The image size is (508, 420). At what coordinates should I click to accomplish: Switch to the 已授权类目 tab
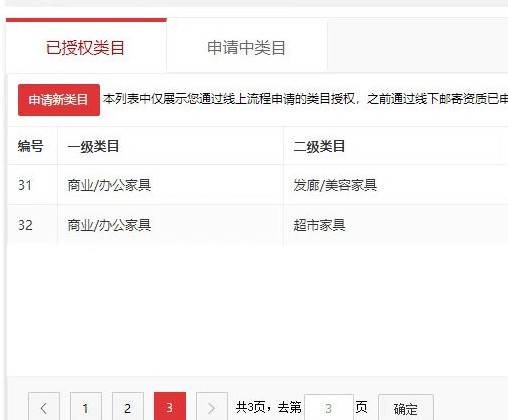pos(86,46)
